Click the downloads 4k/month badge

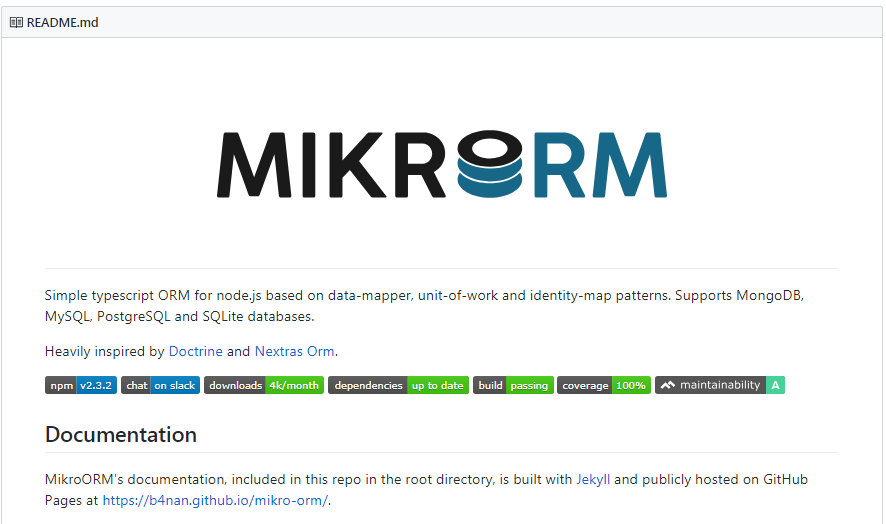tap(264, 386)
